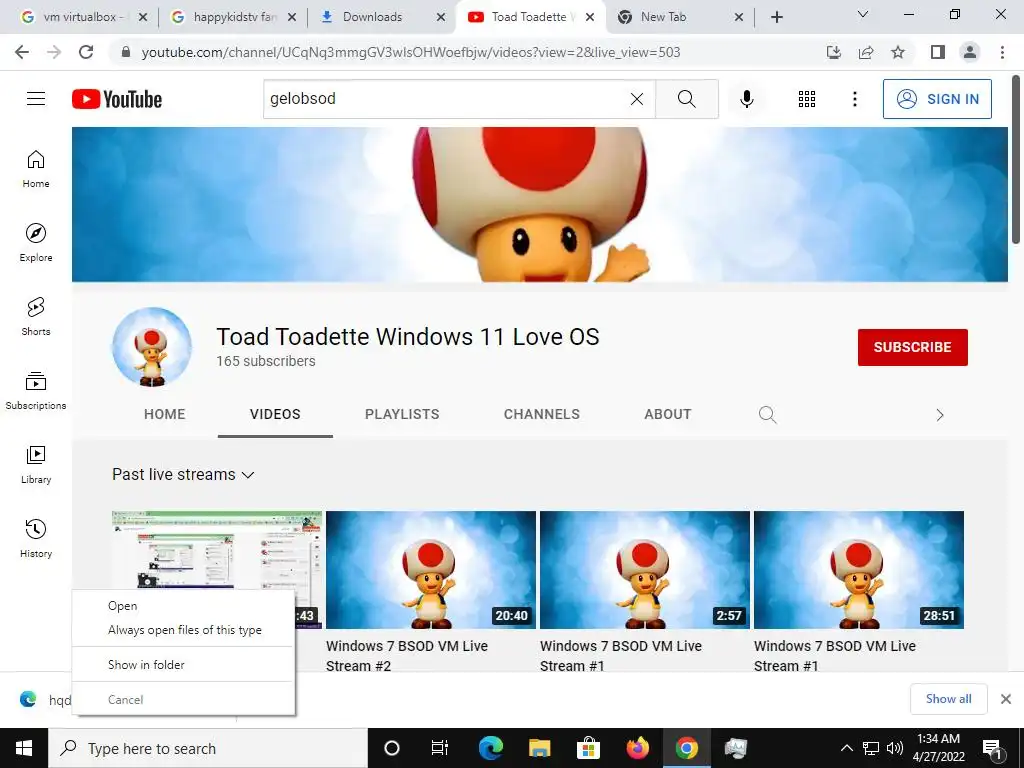Open the YouTube apps grid icon
This screenshot has height=768, width=1024.
(x=807, y=99)
